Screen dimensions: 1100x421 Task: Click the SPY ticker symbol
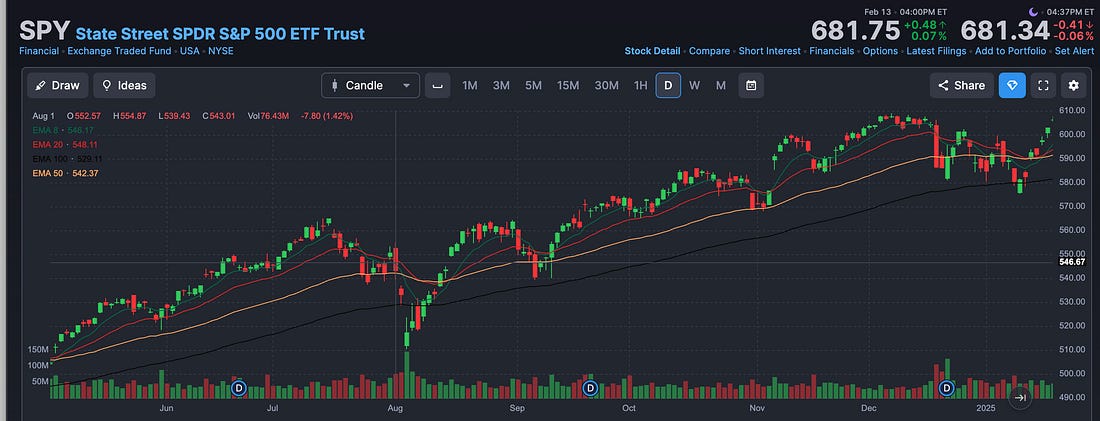click(x=44, y=31)
